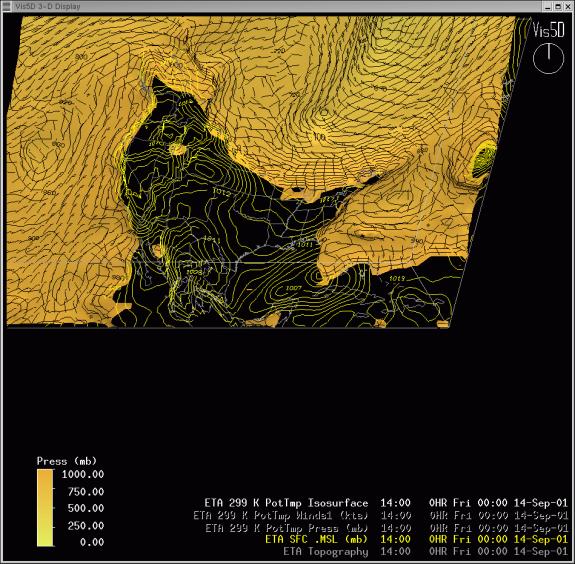Close the Vis5D 3-D Display window
This screenshot has width=575, height=564.
coord(567,7)
